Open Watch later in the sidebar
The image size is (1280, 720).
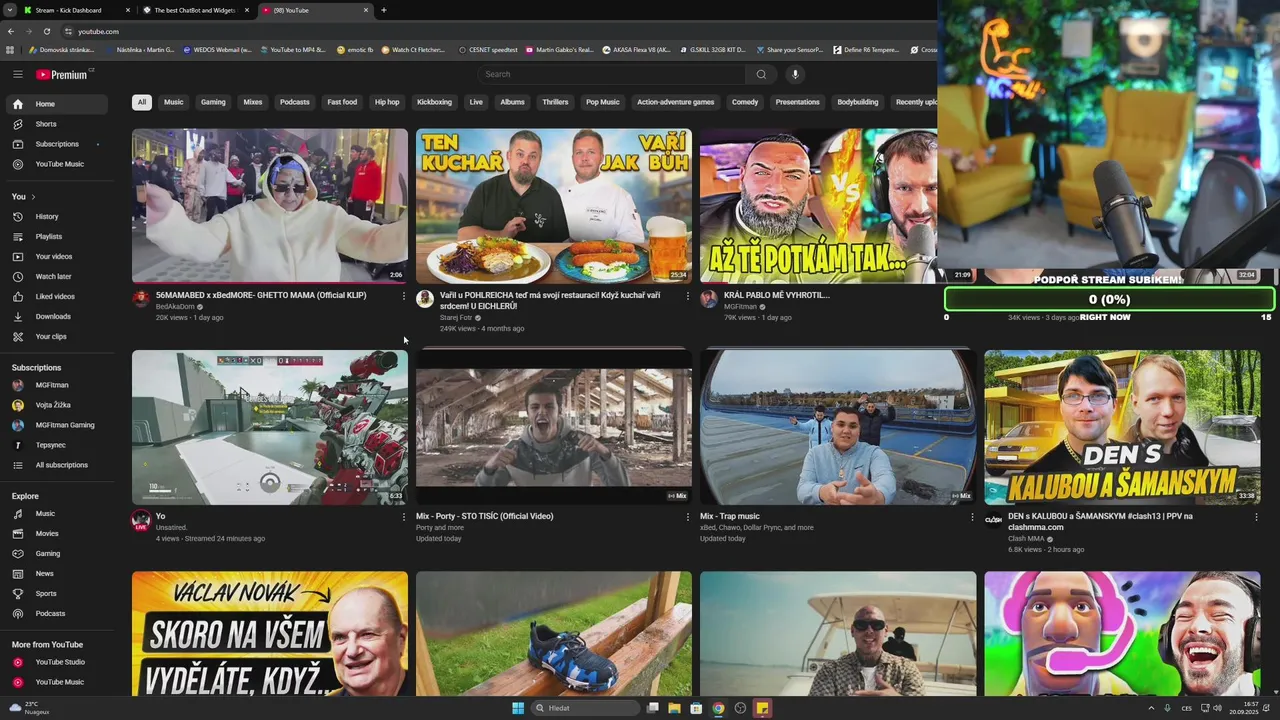pyautogui.click(x=59, y=276)
